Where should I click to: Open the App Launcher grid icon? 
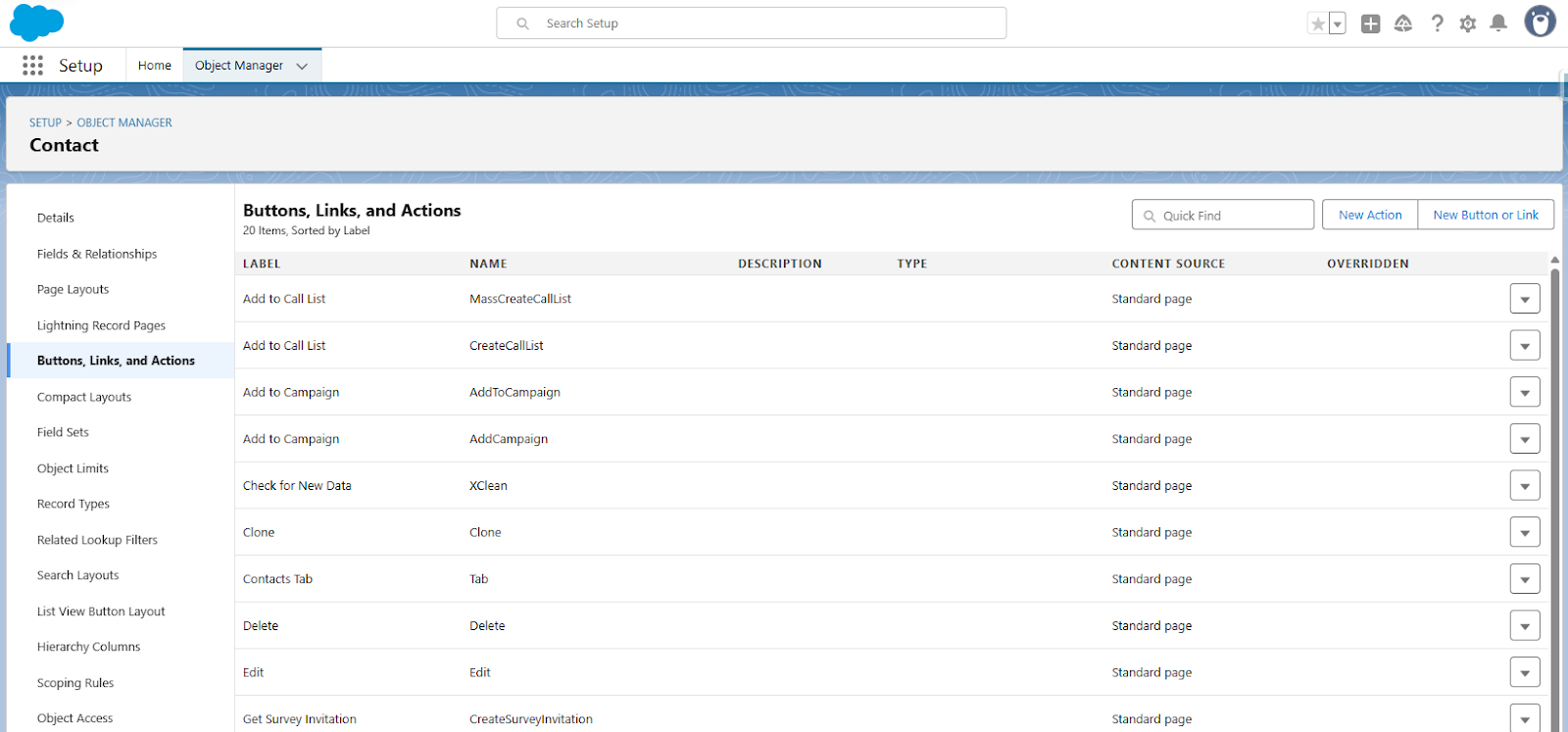click(x=32, y=66)
